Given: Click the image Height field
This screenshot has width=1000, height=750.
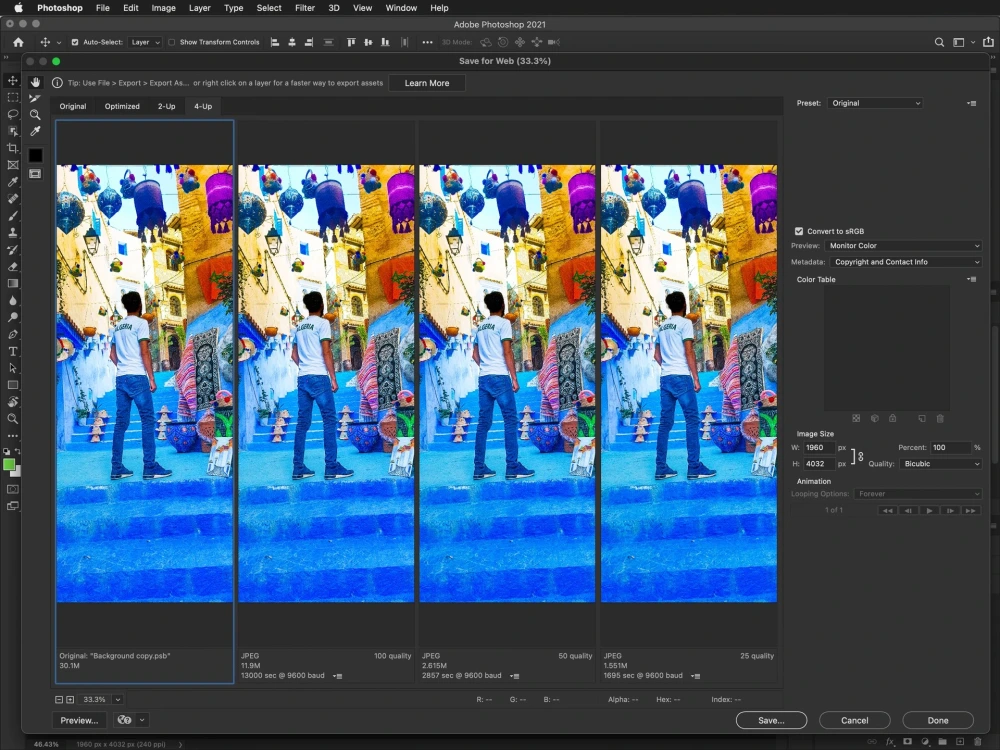Looking at the screenshot, I should [x=819, y=464].
